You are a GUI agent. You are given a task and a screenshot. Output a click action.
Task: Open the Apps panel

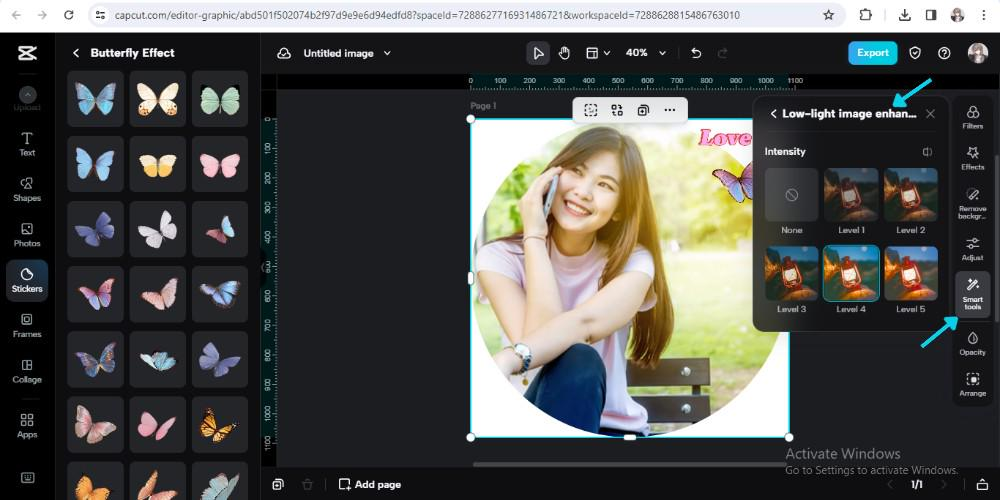tap(27, 425)
